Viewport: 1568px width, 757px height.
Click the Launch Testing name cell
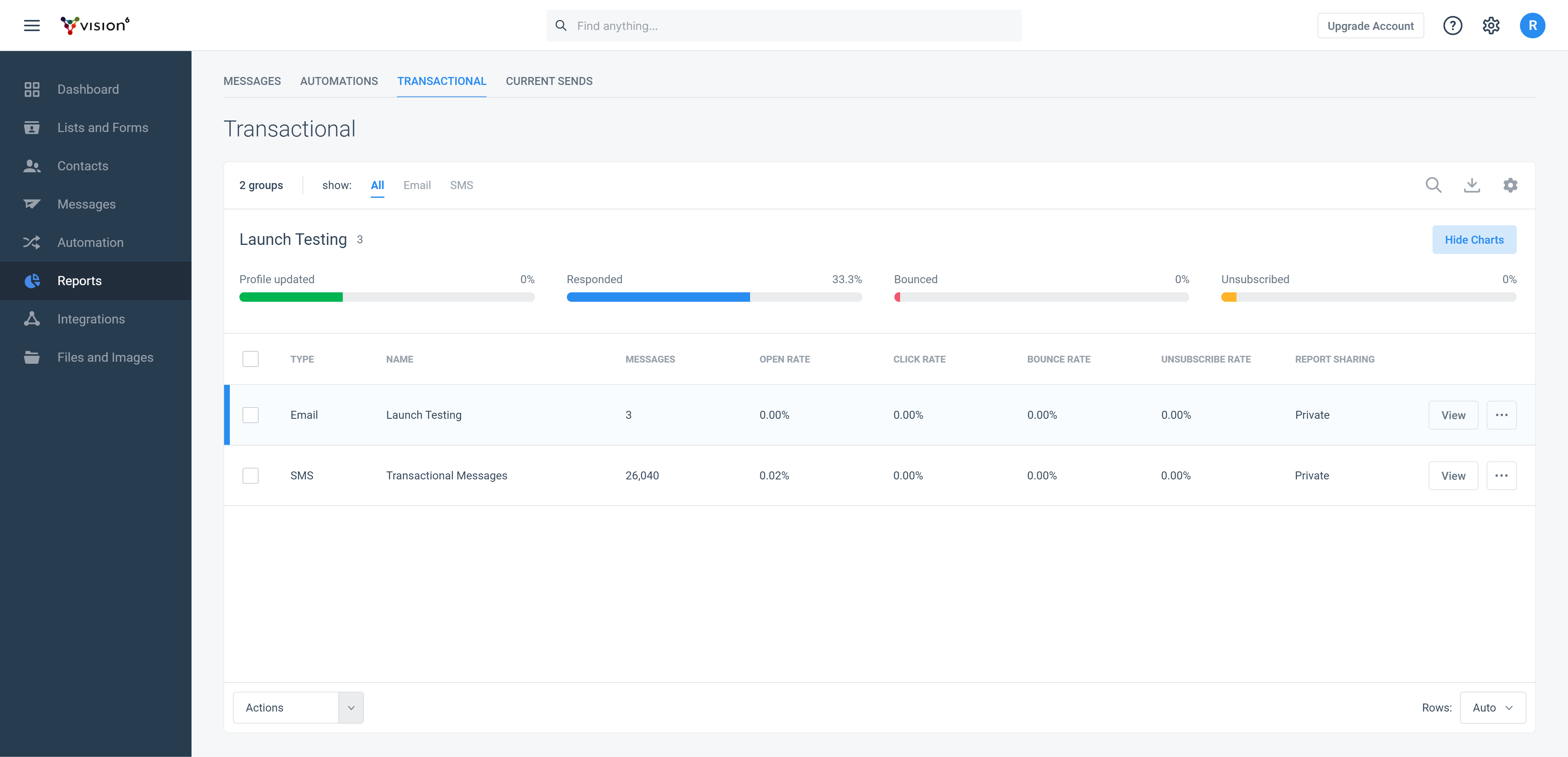424,415
